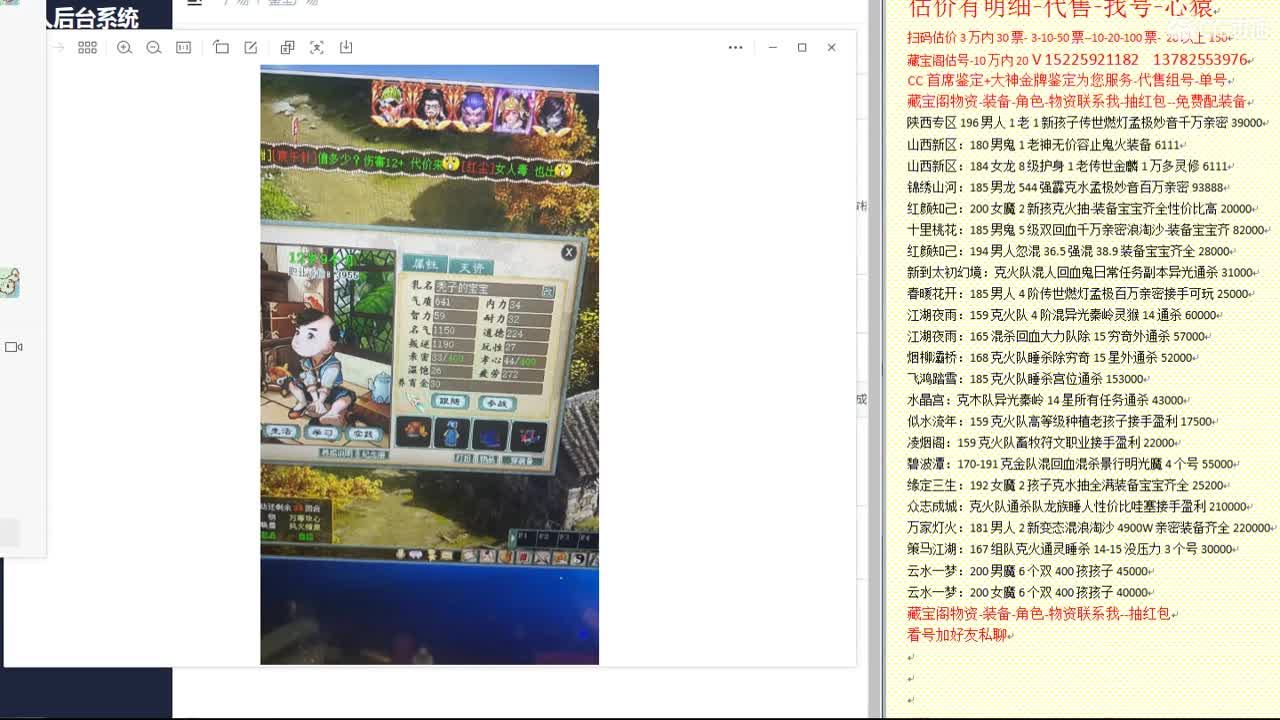Image resolution: width=1280 pixels, height=720 pixels.
Task: Open the edit image tool
Action: coord(251,47)
